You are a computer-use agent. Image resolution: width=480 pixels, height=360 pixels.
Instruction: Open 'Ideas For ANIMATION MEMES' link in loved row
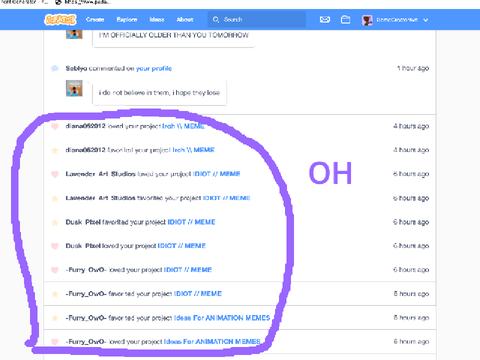click(212, 342)
